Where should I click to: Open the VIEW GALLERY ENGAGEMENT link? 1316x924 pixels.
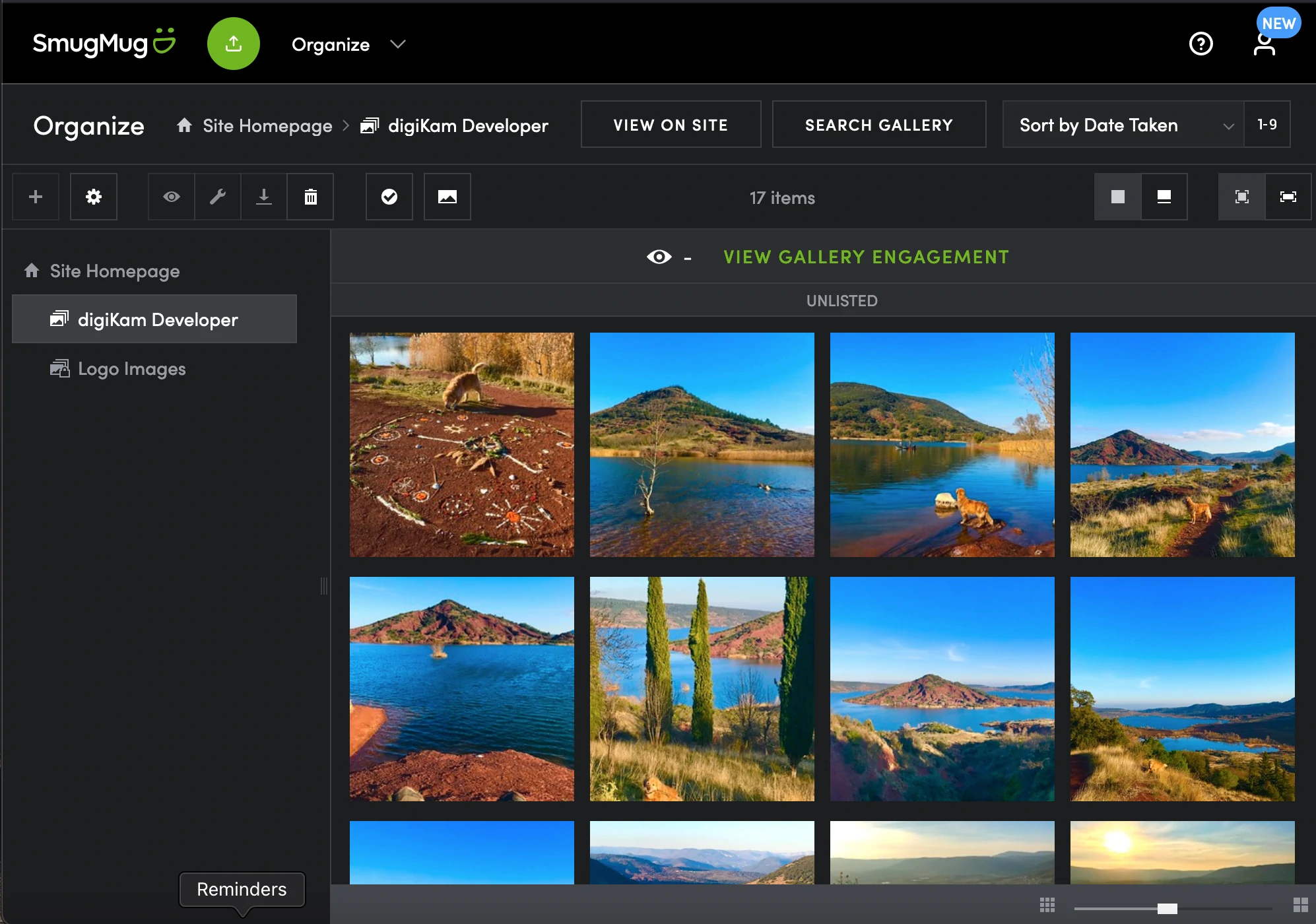point(866,257)
